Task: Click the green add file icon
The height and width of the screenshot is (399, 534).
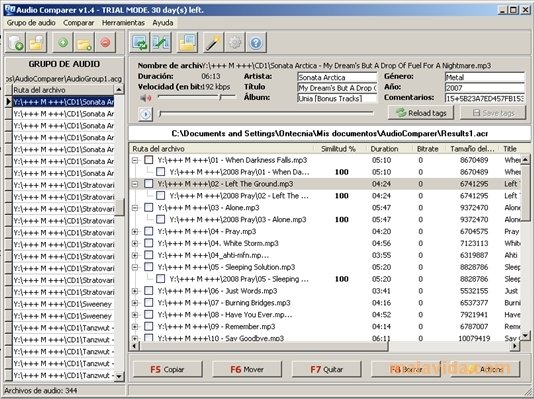Action: [x=63, y=43]
